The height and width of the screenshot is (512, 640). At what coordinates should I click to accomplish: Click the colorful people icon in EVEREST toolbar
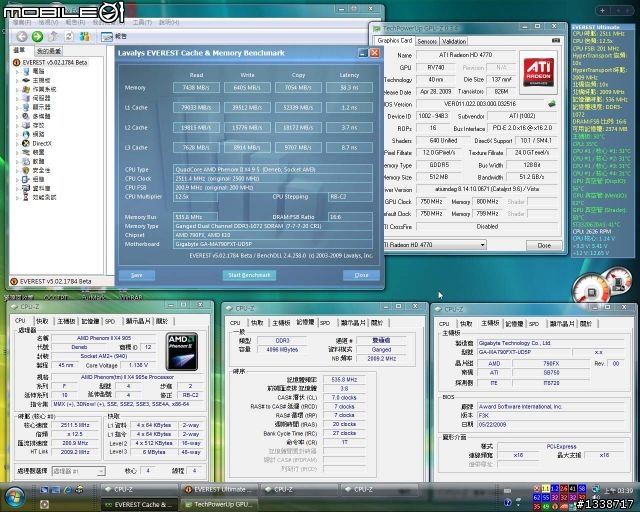coord(84,36)
